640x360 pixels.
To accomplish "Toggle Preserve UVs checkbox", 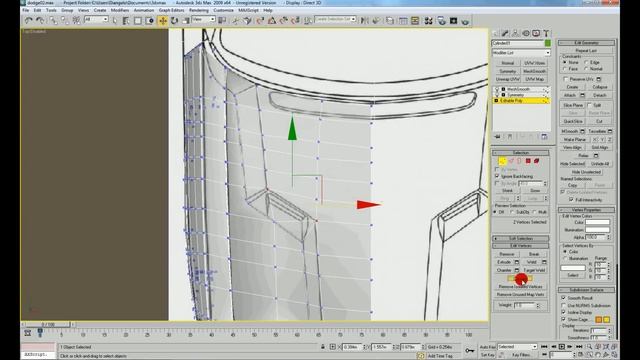I will pyautogui.click(x=566, y=79).
